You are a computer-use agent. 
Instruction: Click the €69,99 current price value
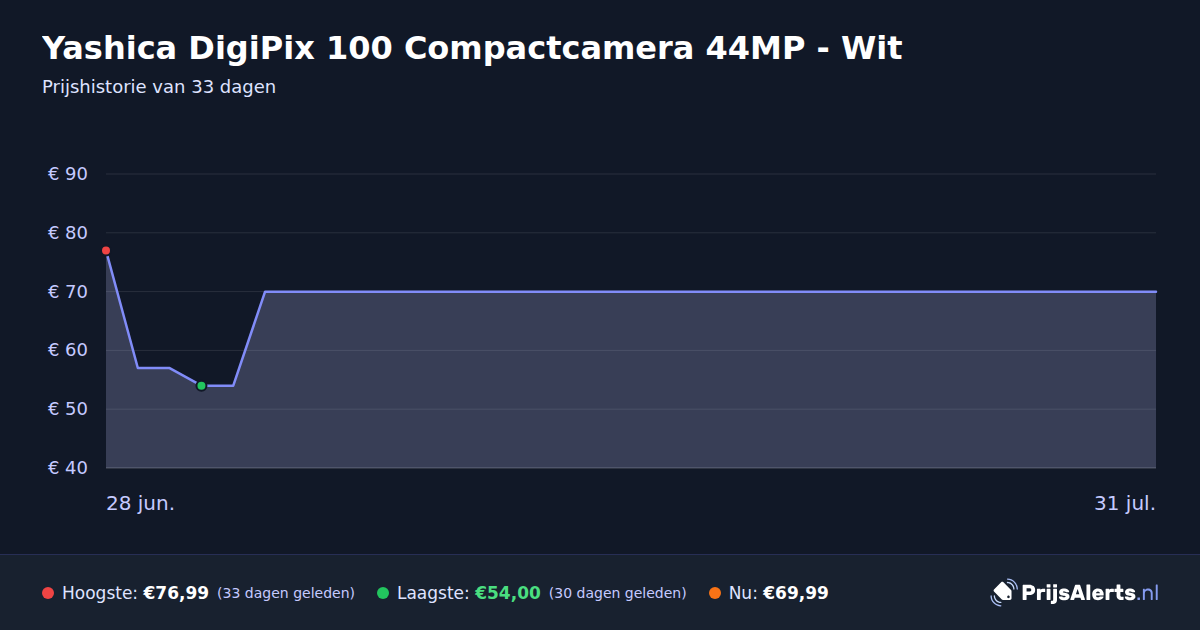pos(796,593)
